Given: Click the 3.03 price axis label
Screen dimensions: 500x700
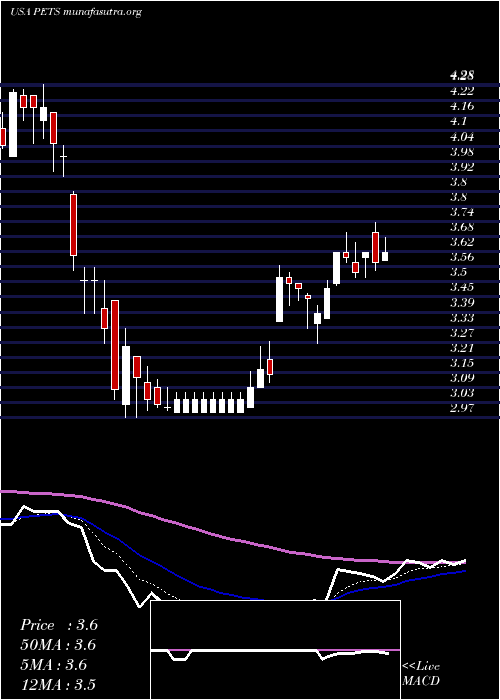Looking at the screenshot, I should 461,393.
